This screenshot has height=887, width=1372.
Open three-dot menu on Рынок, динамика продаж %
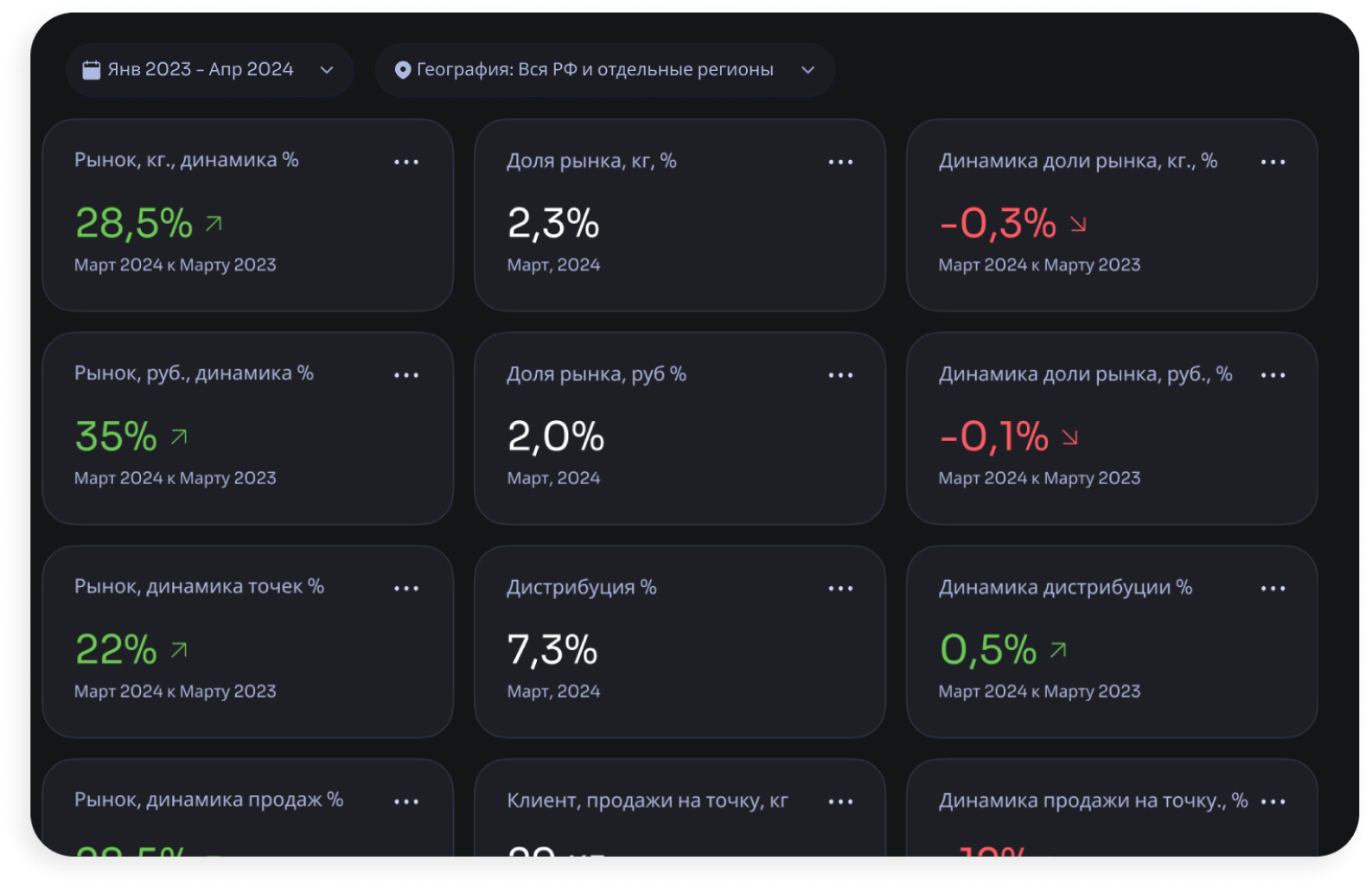click(406, 802)
